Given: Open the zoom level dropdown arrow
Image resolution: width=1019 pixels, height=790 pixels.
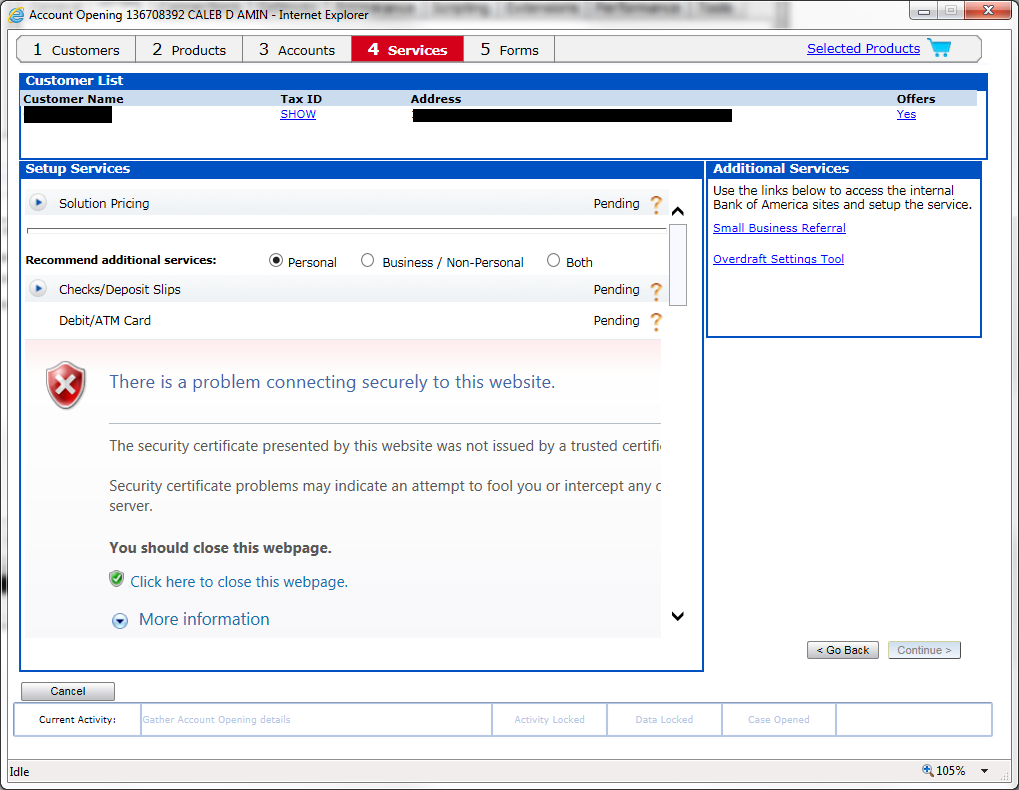Looking at the screenshot, I should [x=985, y=771].
